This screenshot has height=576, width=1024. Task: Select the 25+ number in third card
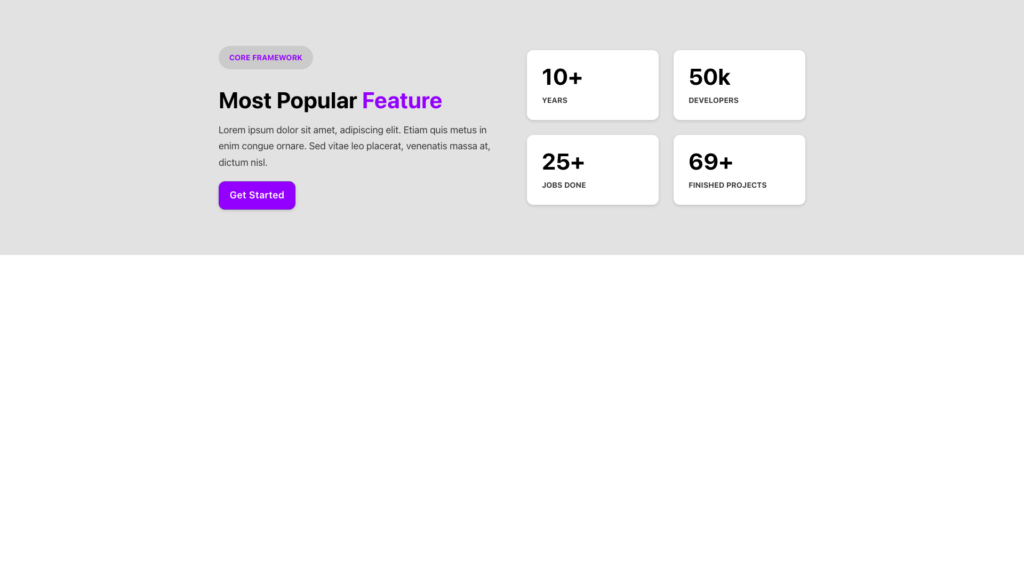(x=563, y=162)
